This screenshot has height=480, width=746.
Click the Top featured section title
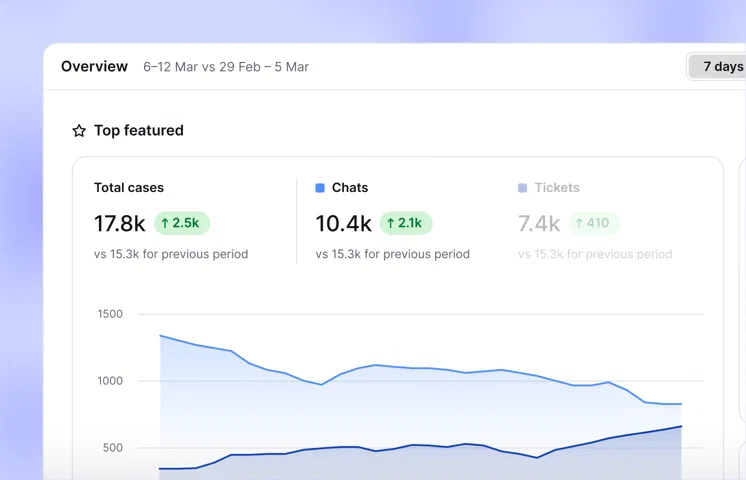(138, 130)
